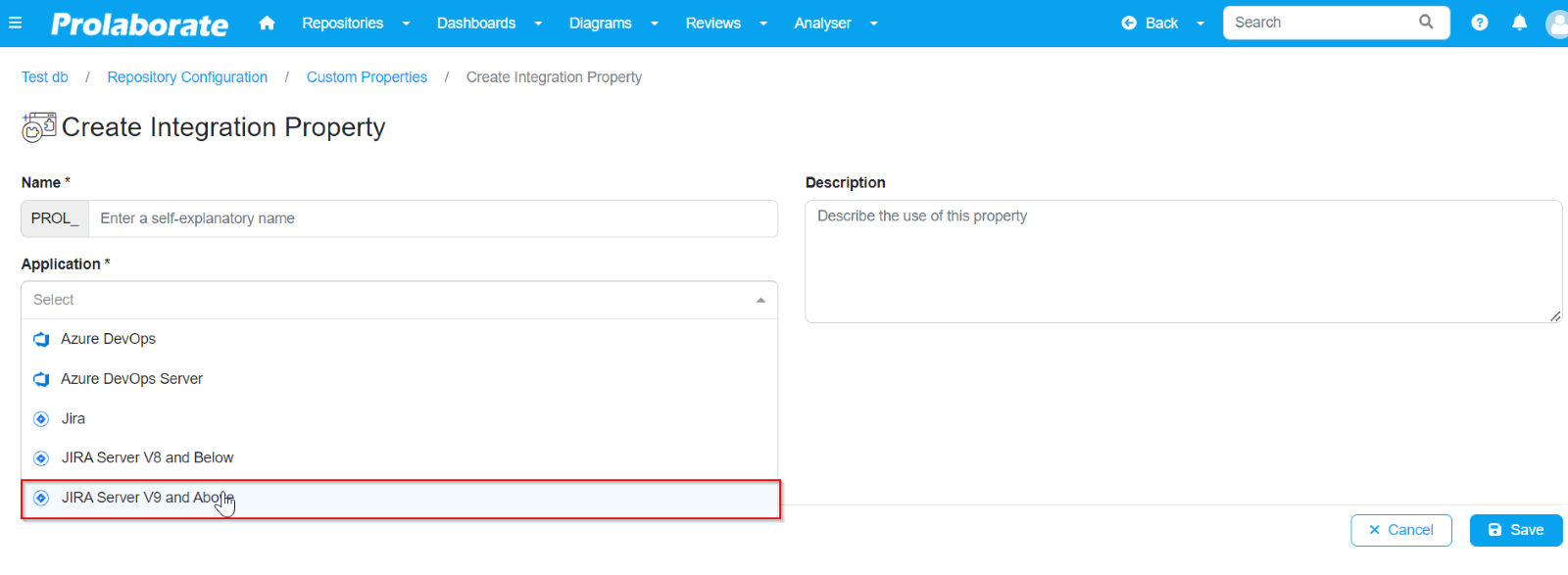Image resolution: width=1568 pixels, height=575 pixels.
Task: Open the Dashboards menu
Action: (x=476, y=23)
